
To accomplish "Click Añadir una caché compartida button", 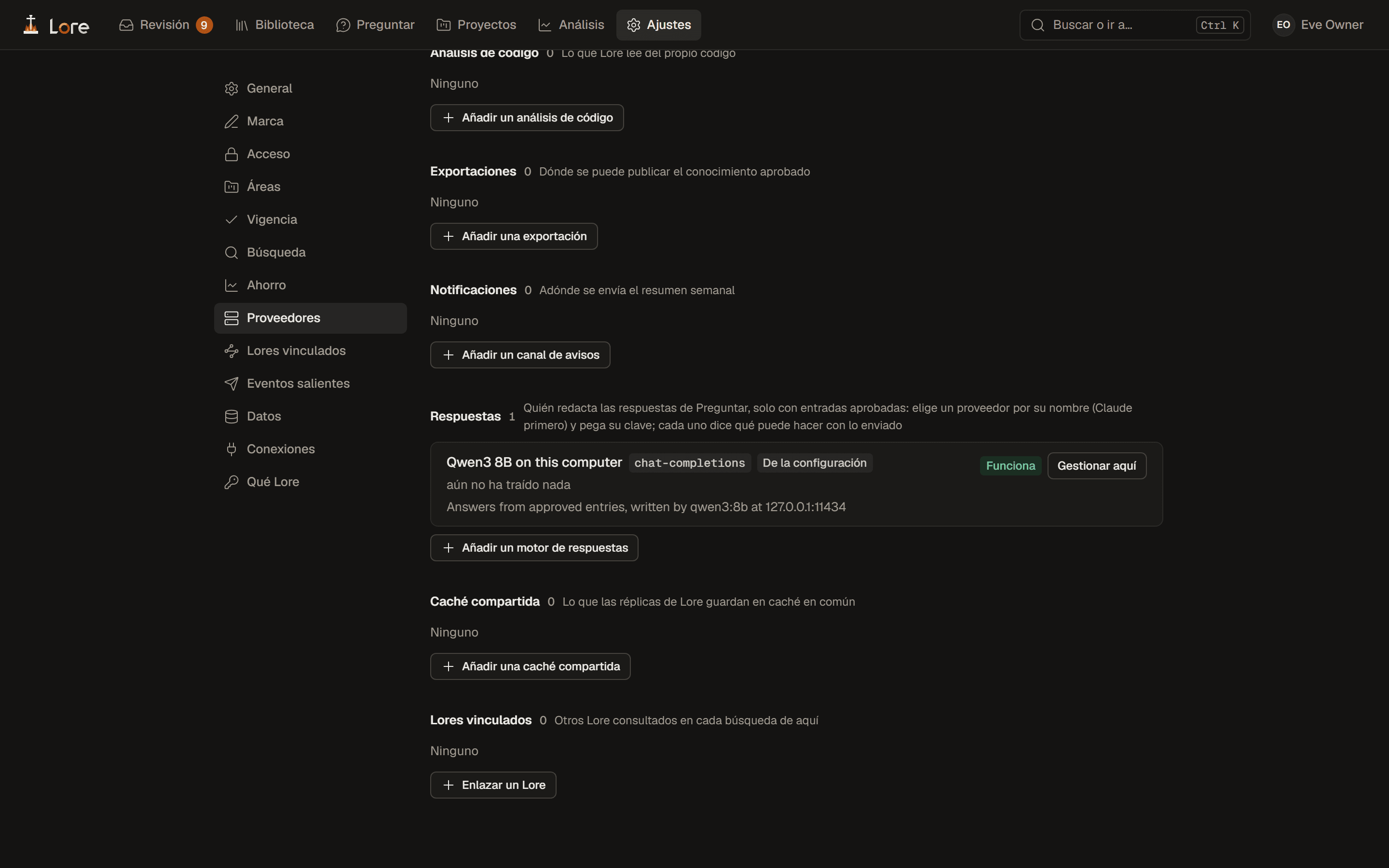I will [531, 666].
